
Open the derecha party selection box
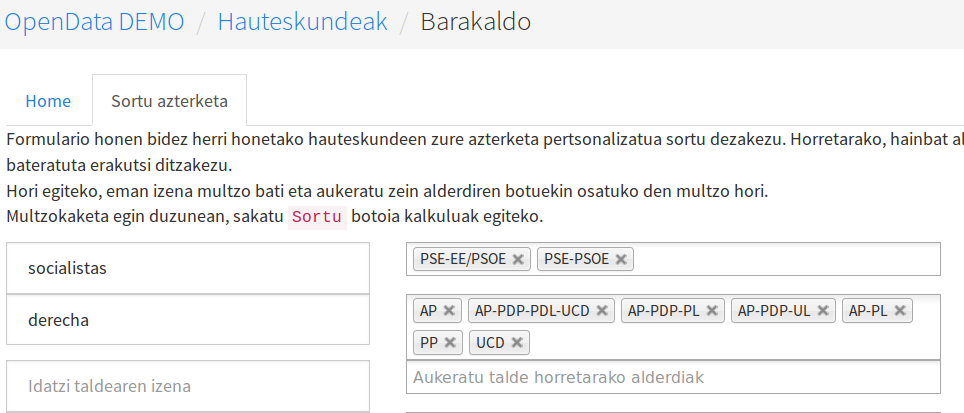[x=673, y=327]
